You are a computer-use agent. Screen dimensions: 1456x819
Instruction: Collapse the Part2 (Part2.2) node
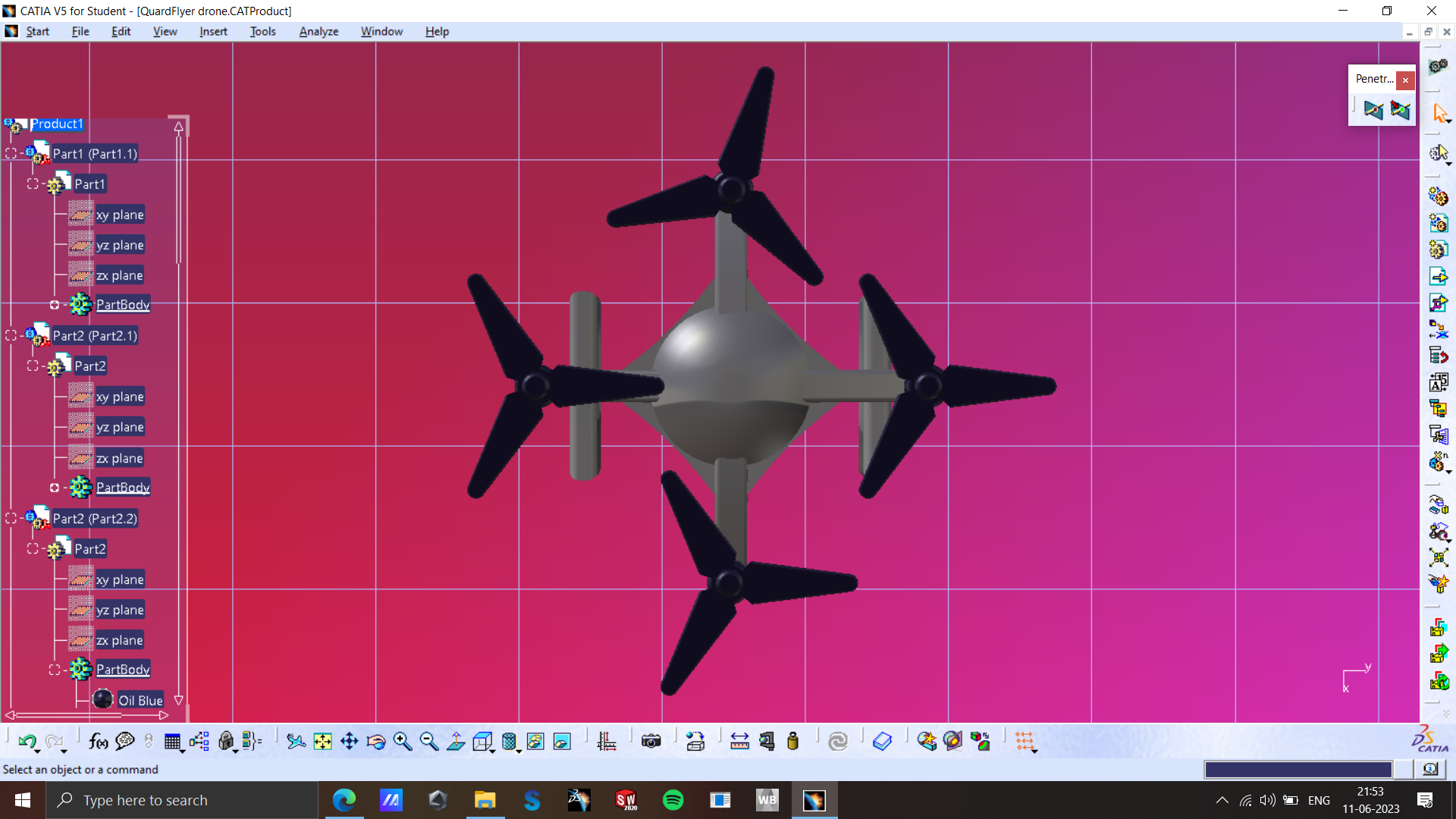[11, 518]
